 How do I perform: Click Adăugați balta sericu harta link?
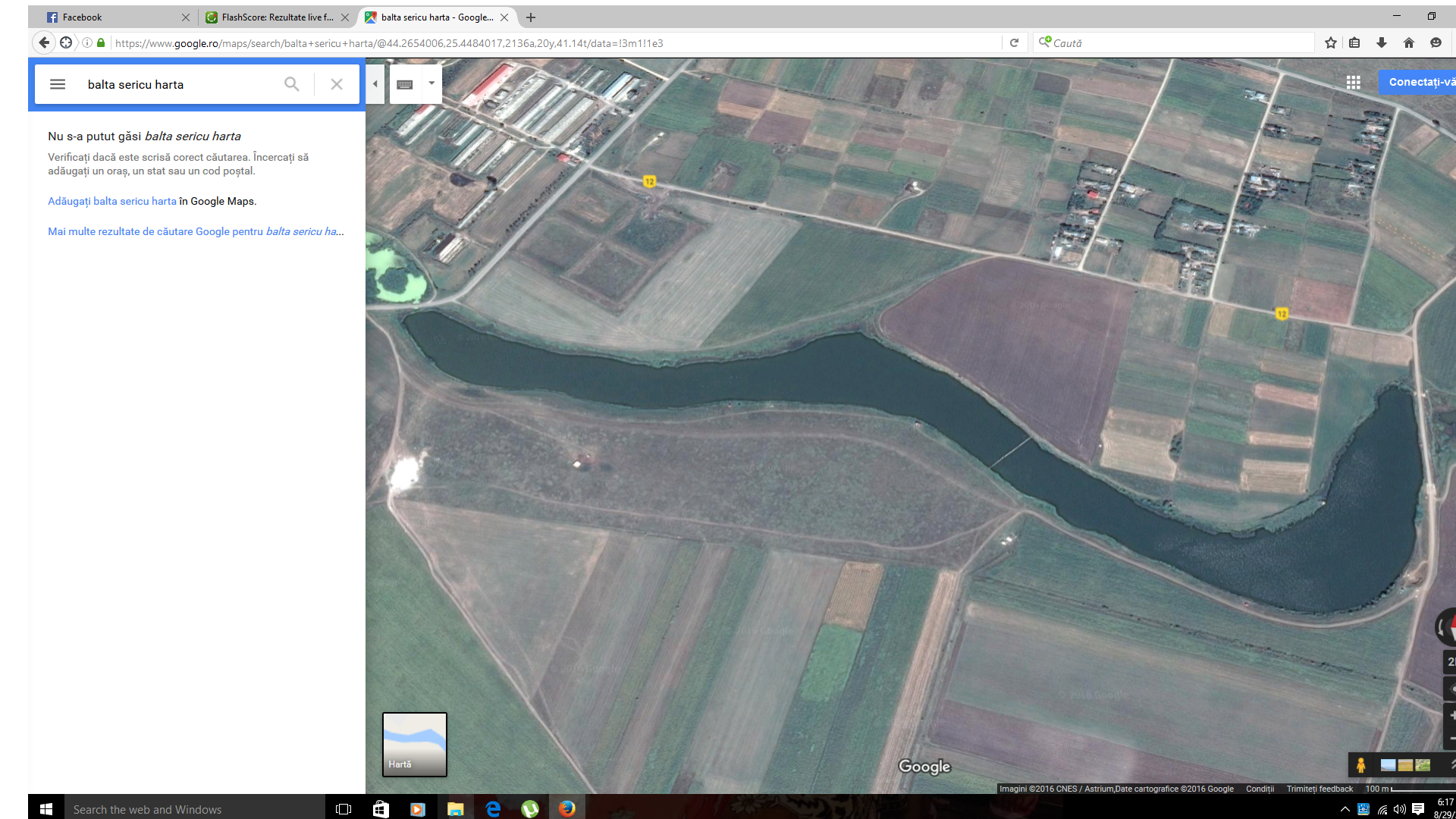(111, 201)
